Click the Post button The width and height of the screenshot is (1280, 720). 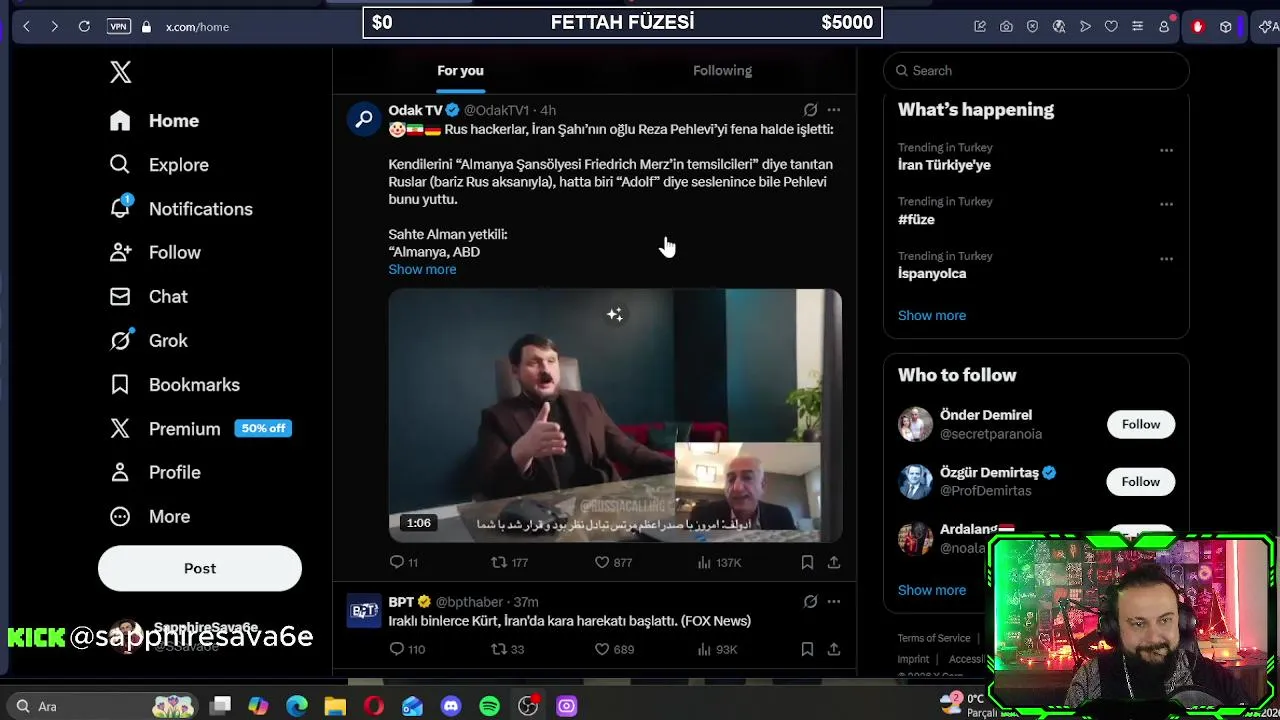click(200, 568)
